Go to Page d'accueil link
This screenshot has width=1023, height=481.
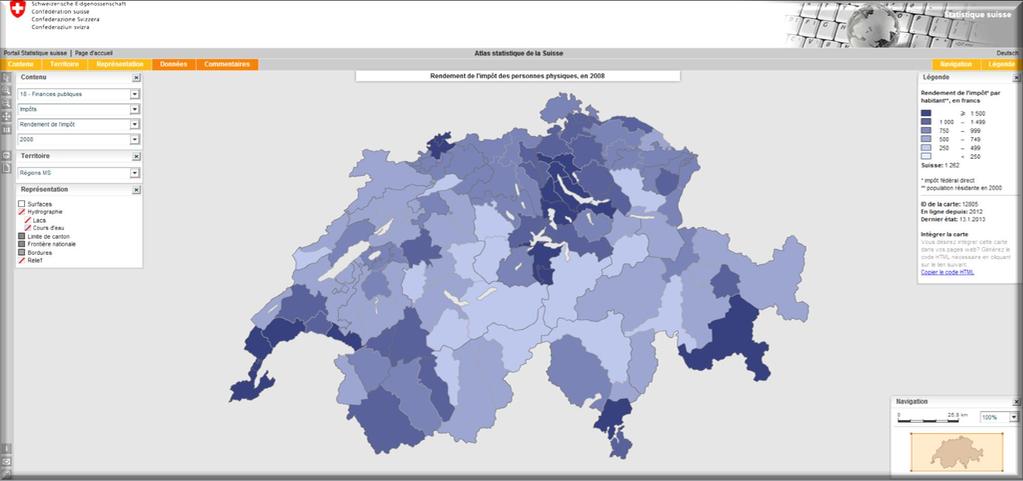coord(93,53)
